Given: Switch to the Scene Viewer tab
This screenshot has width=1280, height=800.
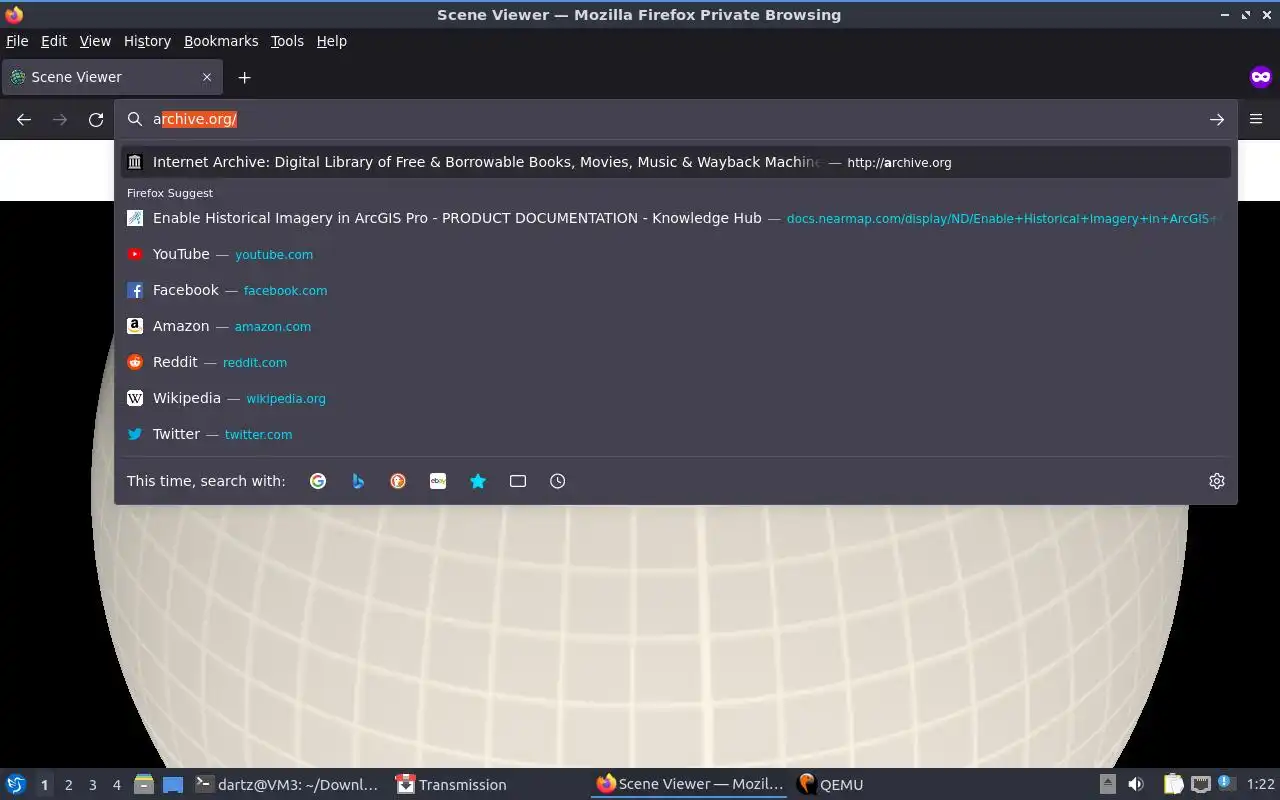Looking at the screenshot, I should click(110, 77).
